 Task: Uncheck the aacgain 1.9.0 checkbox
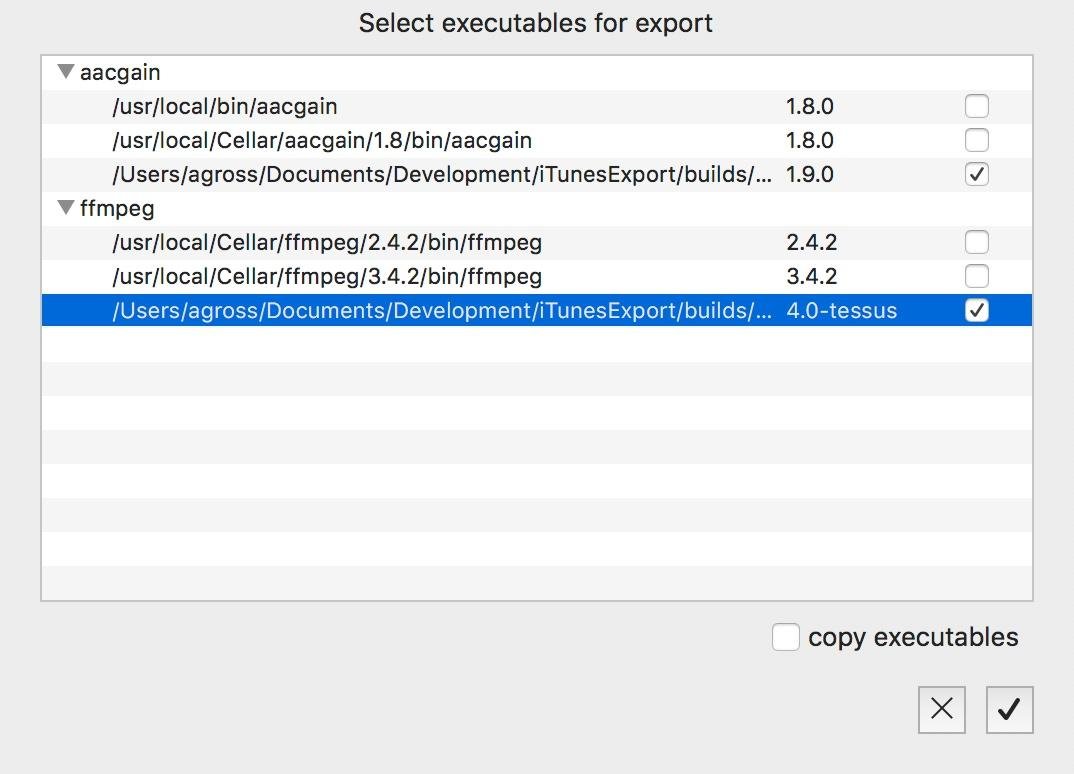[x=976, y=174]
